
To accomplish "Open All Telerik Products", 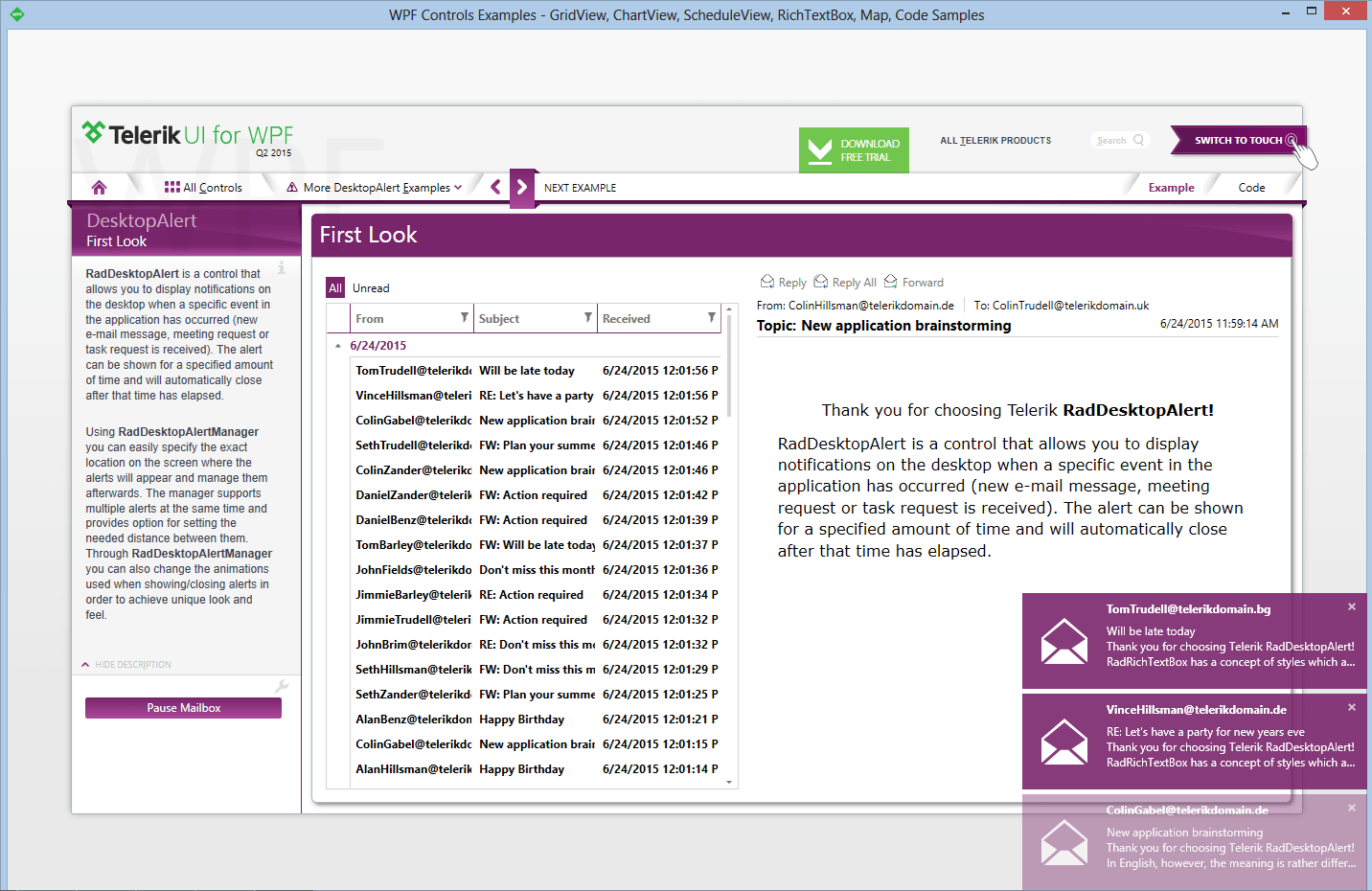I will [995, 141].
